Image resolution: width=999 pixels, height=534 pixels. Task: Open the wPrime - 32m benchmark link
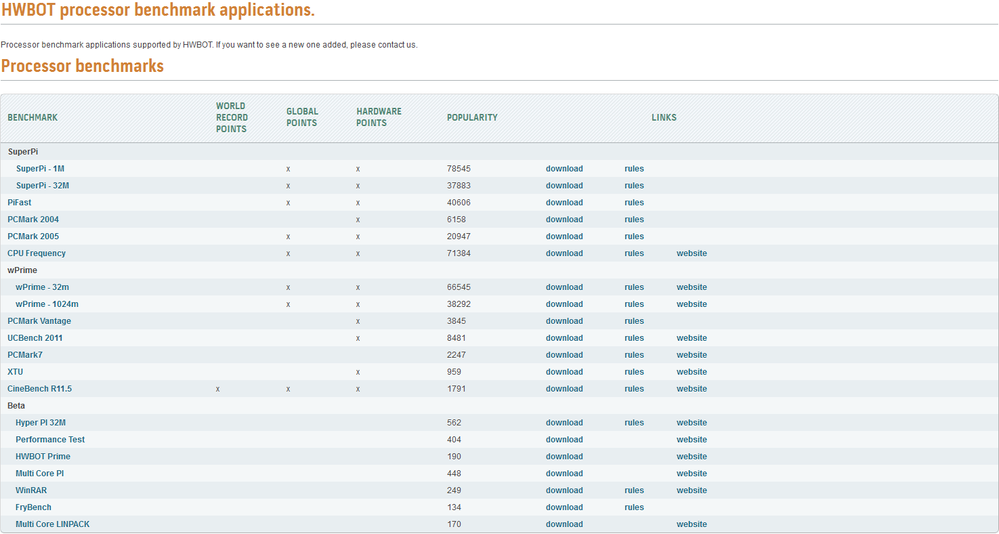pos(43,287)
